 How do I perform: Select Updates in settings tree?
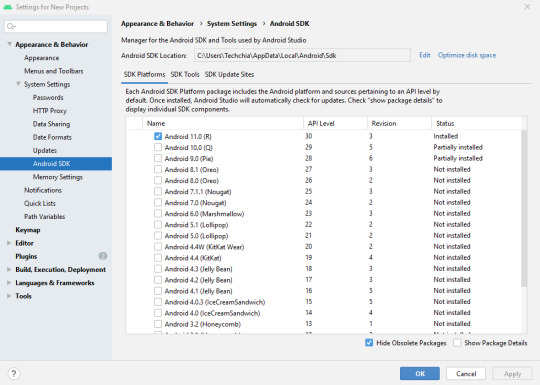coord(45,150)
